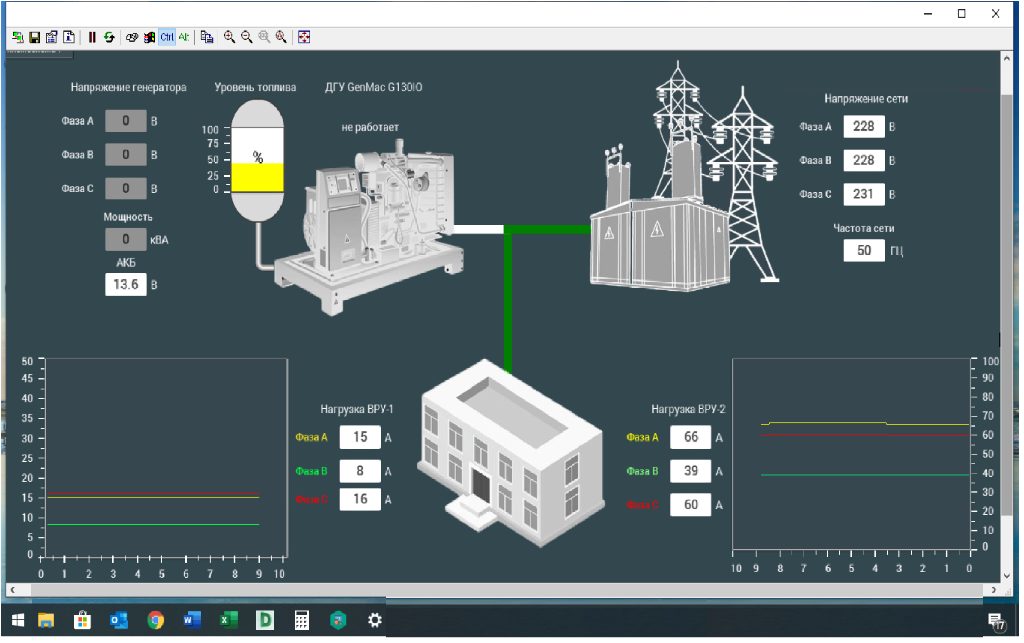Screen dimensions: 1024x643
Task: Toggle the Alt key mode button
Action: (184, 37)
